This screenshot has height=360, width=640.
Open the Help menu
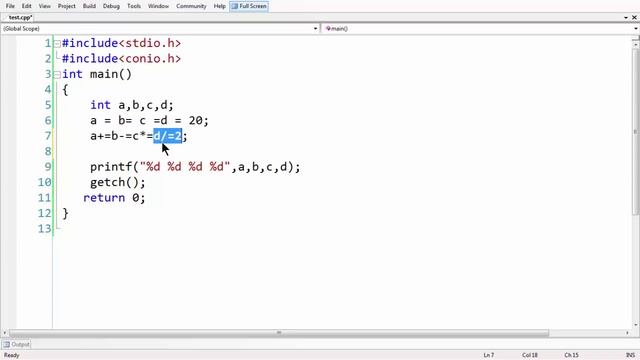tap(220, 6)
